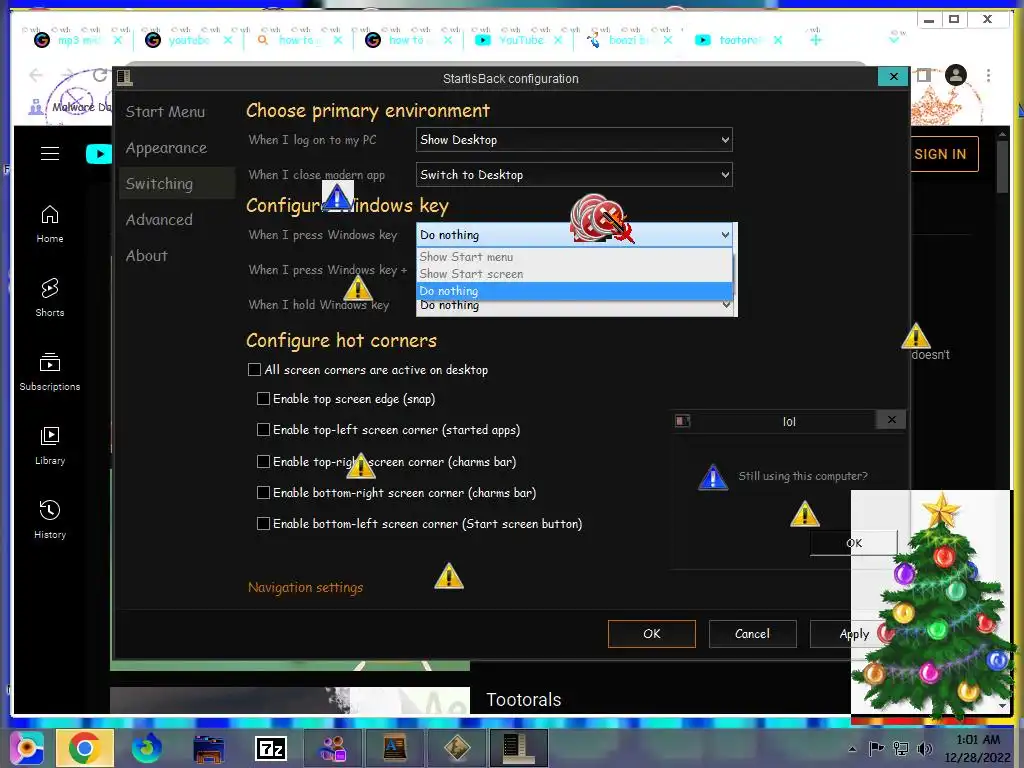Image resolution: width=1024 pixels, height=768 pixels.
Task: Open Library in YouTube sidebar
Action: (50, 445)
